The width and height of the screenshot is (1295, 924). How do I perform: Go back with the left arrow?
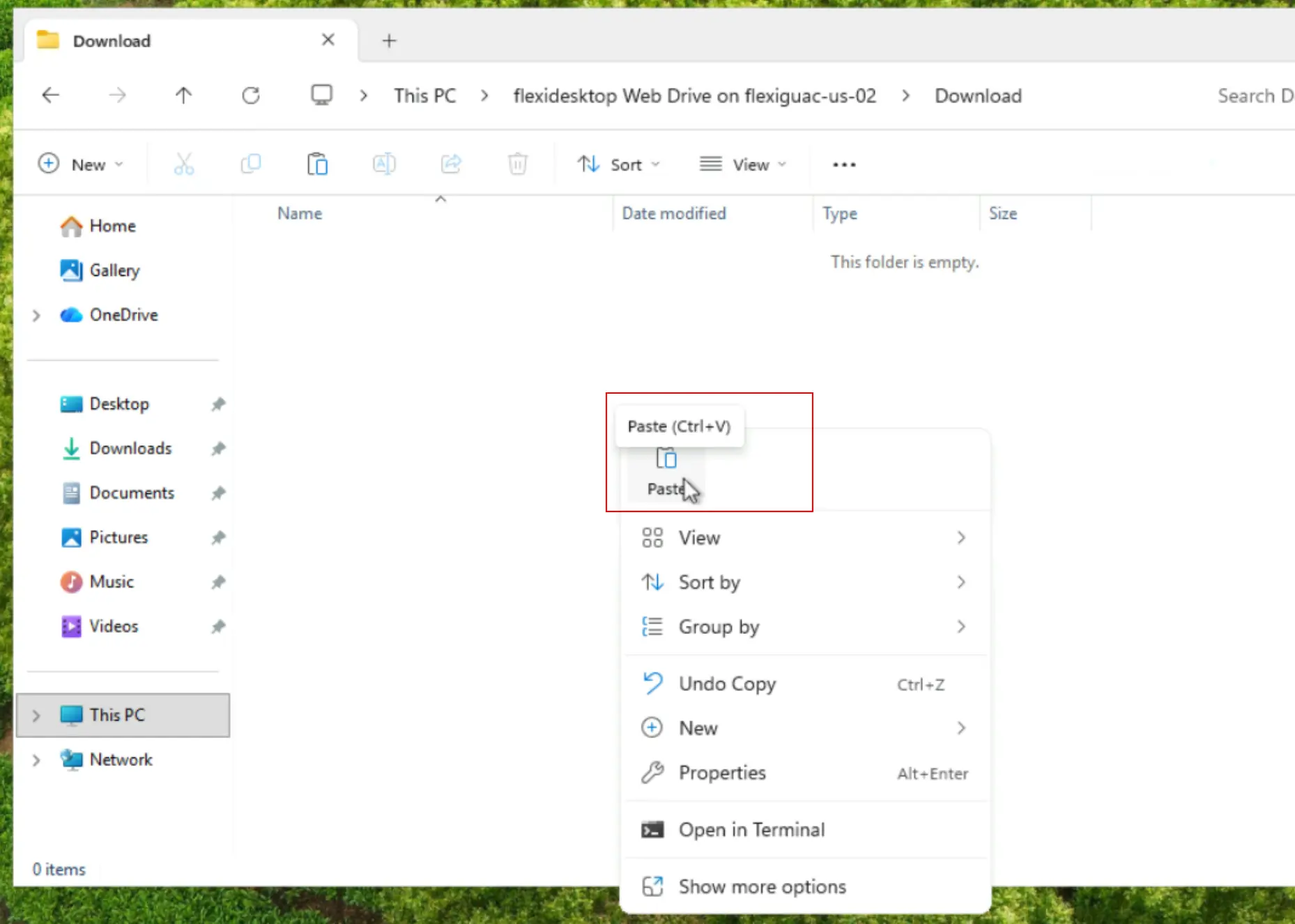[51, 95]
